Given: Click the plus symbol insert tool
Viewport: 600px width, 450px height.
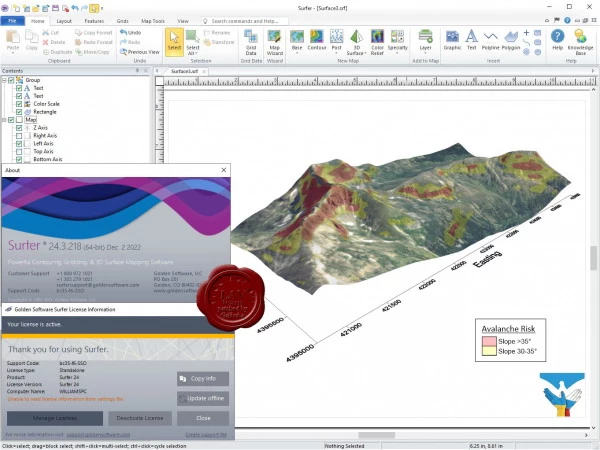Looking at the screenshot, I should coord(527,33).
